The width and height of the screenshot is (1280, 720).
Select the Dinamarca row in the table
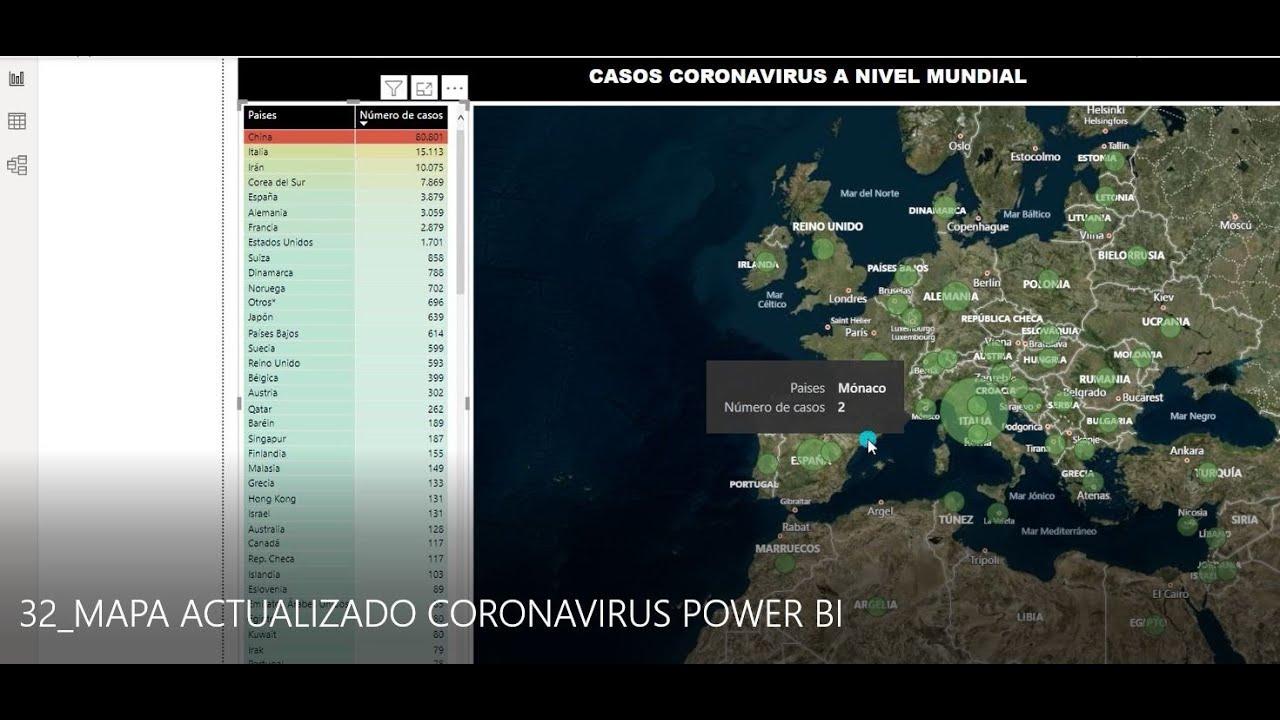(x=346, y=273)
